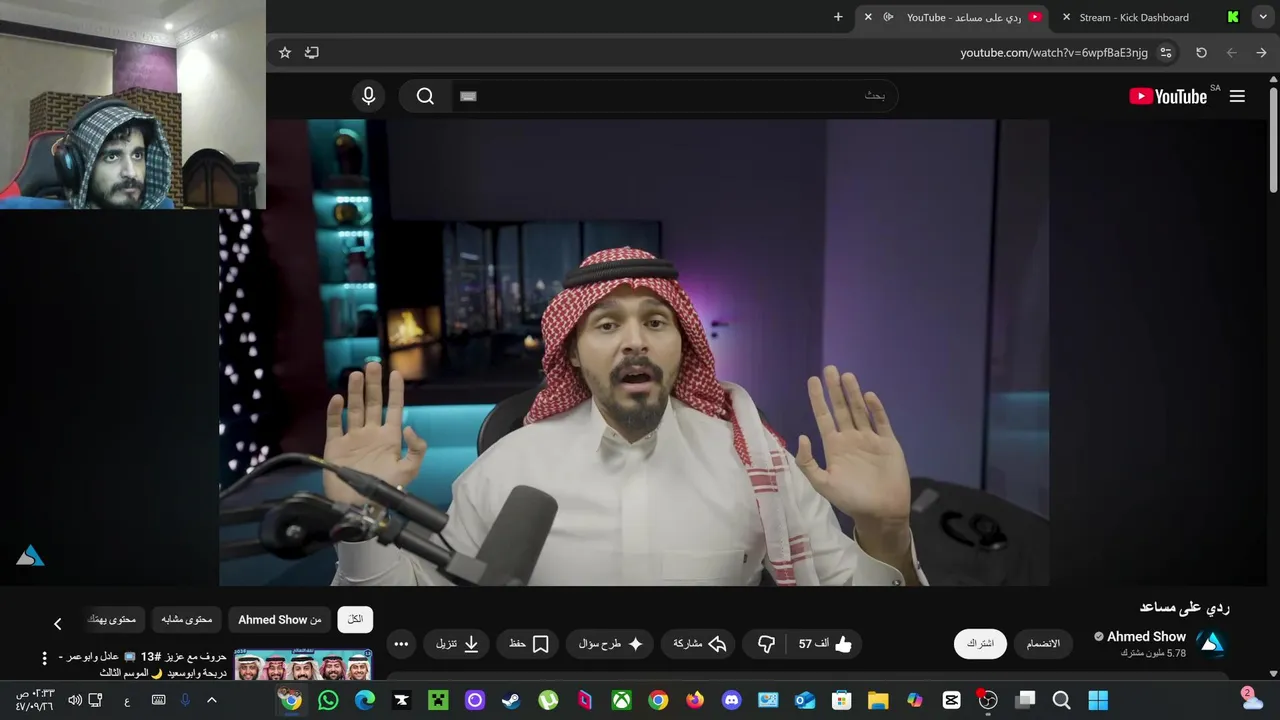Click video title ردي على مساعد
This screenshot has width=1280, height=720.
[1184, 607]
